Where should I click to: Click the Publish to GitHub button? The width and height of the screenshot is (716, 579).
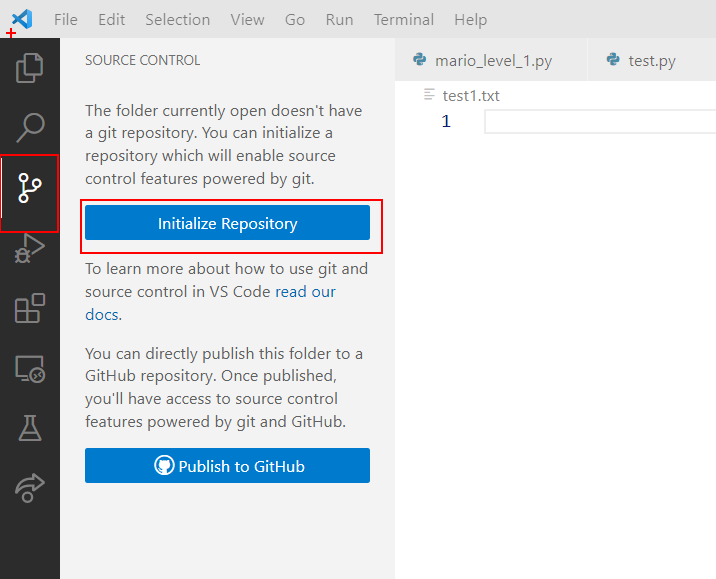tap(227, 465)
